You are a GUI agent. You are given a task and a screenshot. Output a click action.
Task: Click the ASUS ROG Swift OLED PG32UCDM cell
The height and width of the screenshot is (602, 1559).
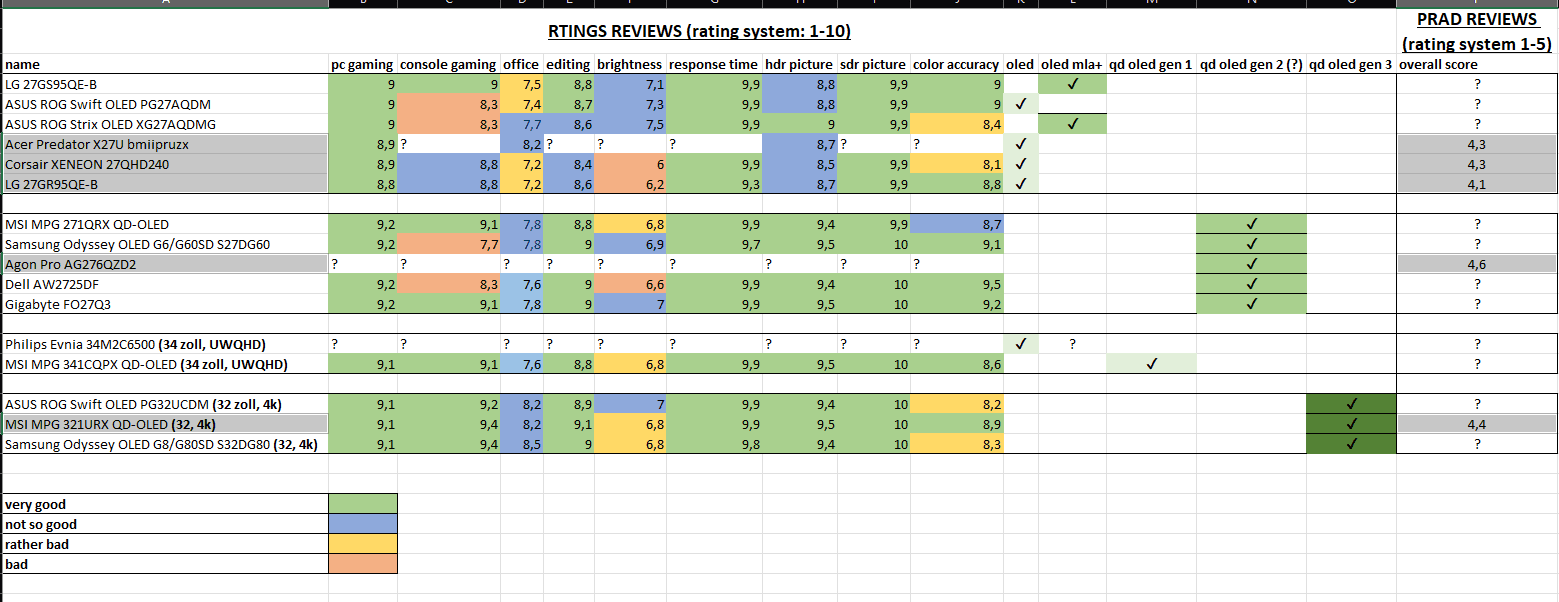tap(165, 404)
